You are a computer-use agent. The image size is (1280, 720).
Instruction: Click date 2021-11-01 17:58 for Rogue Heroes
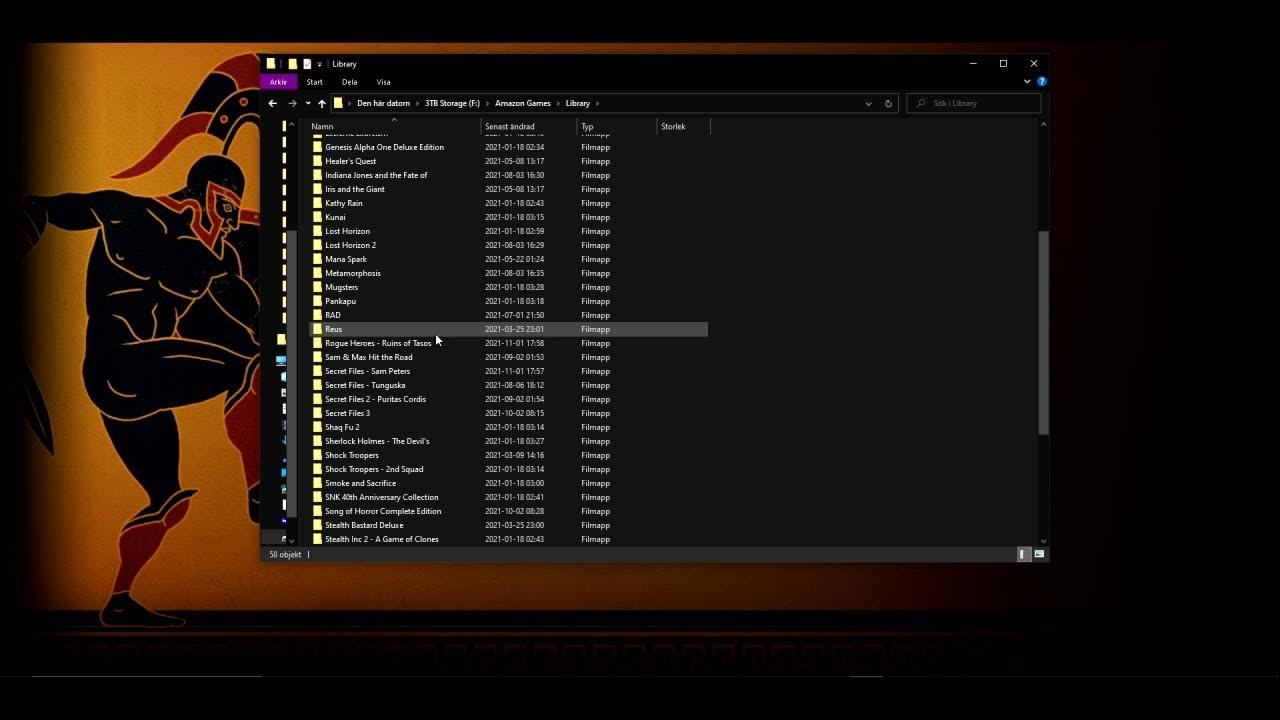(515, 343)
